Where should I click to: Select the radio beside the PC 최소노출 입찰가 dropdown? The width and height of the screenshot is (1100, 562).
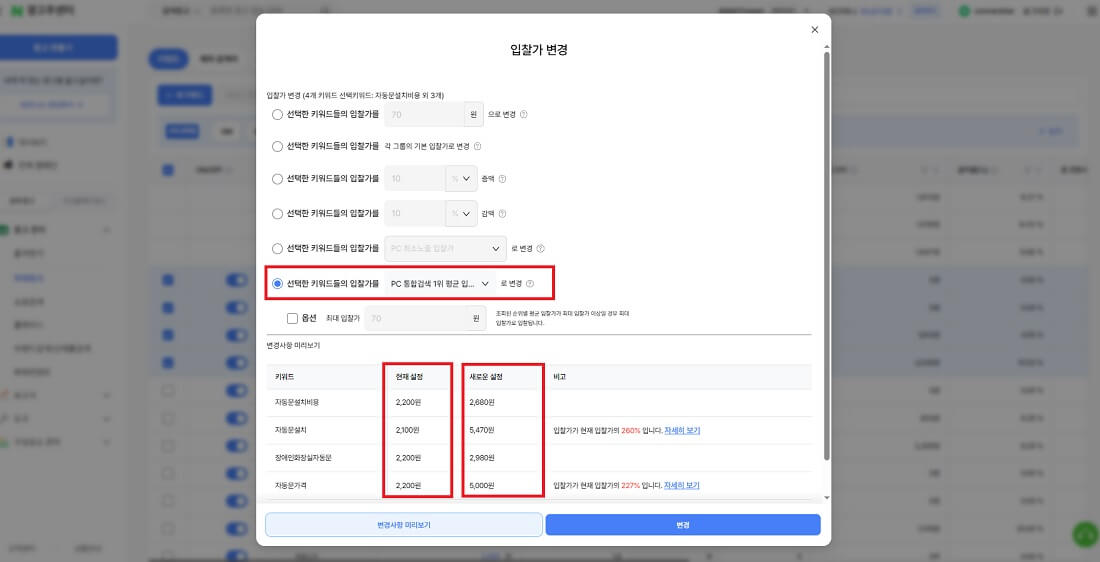pyautogui.click(x=277, y=248)
